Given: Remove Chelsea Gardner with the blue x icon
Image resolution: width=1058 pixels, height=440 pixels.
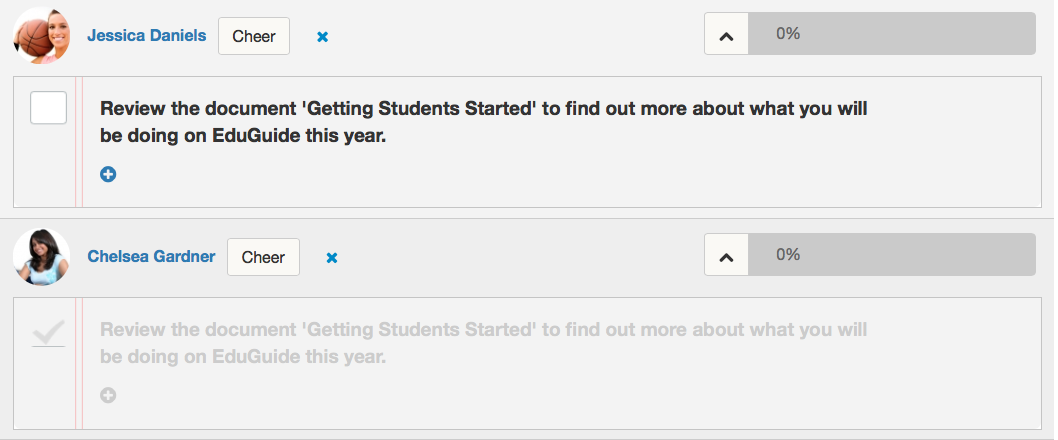Looking at the screenshot, I should [x=332, y=258].
